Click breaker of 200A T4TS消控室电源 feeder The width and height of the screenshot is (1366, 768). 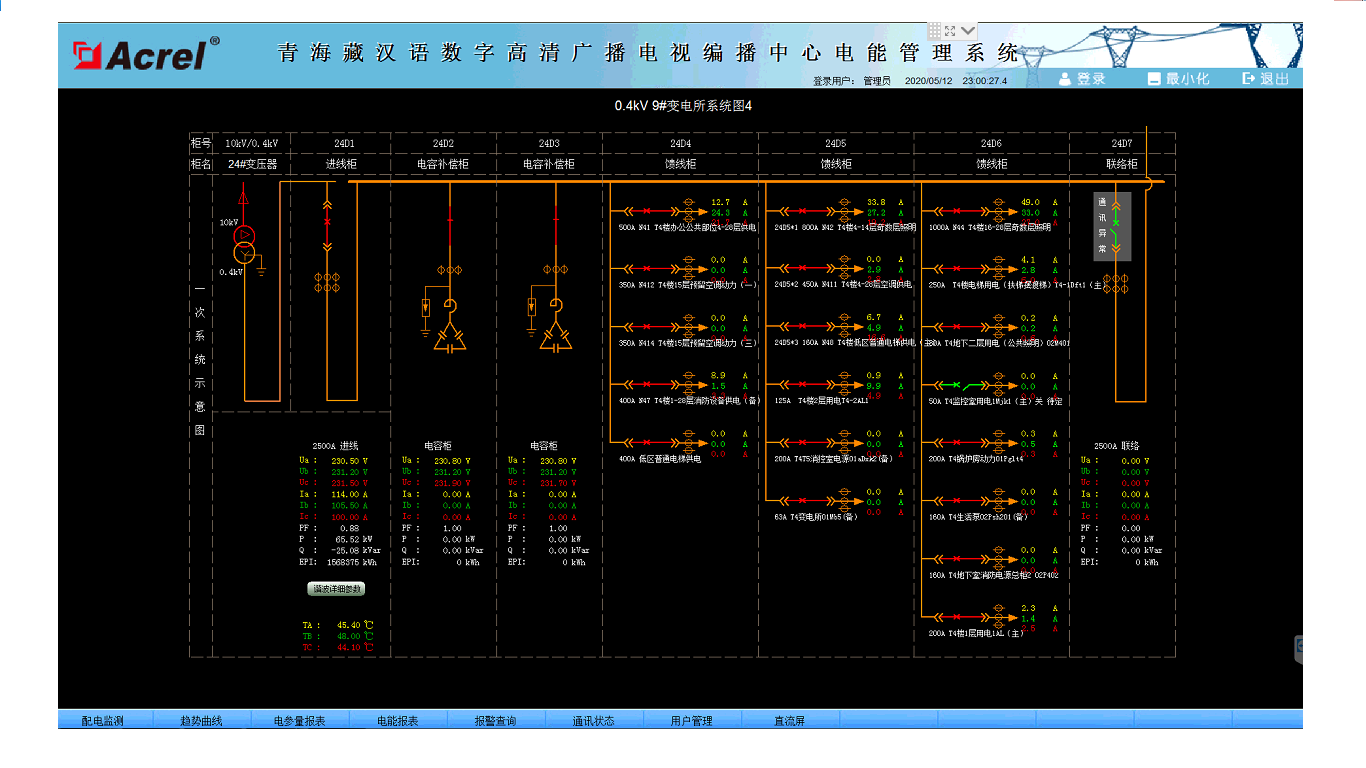click(803, 443)
